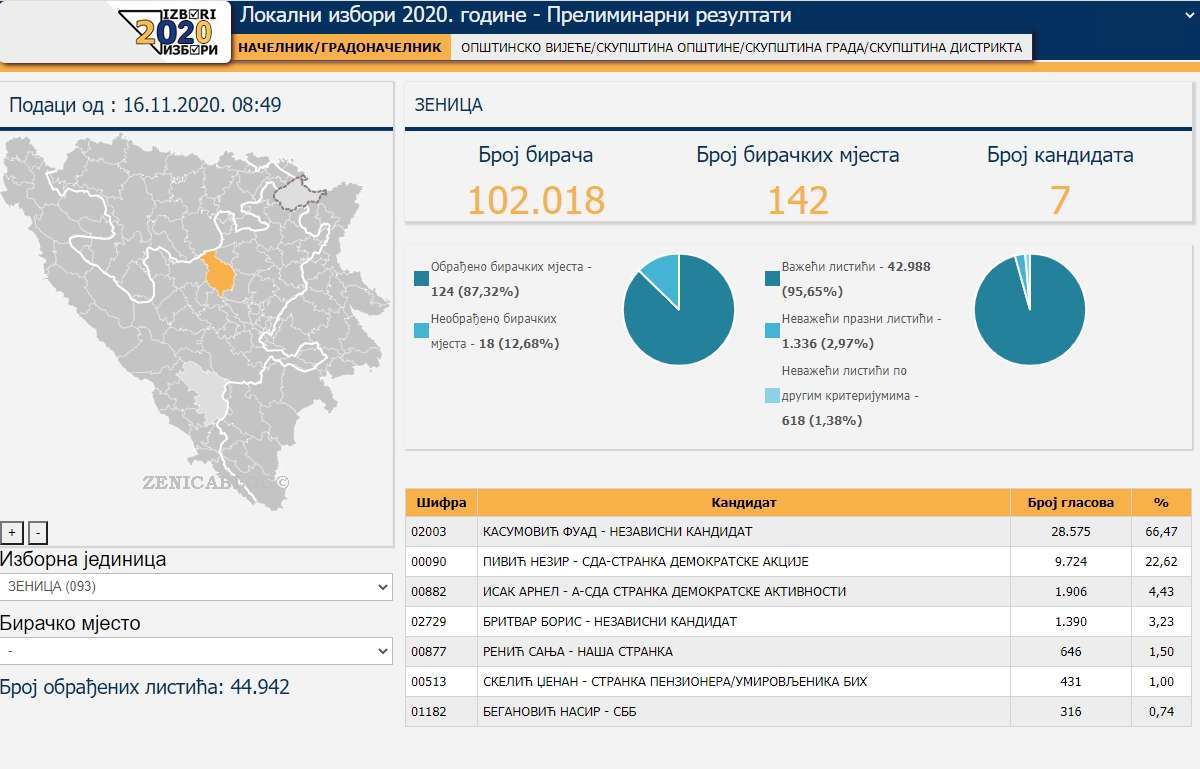Zoom in the map with plus button
Image resolution: width=1200 pixels, height=769 pixels.
[x=12, y=533]
